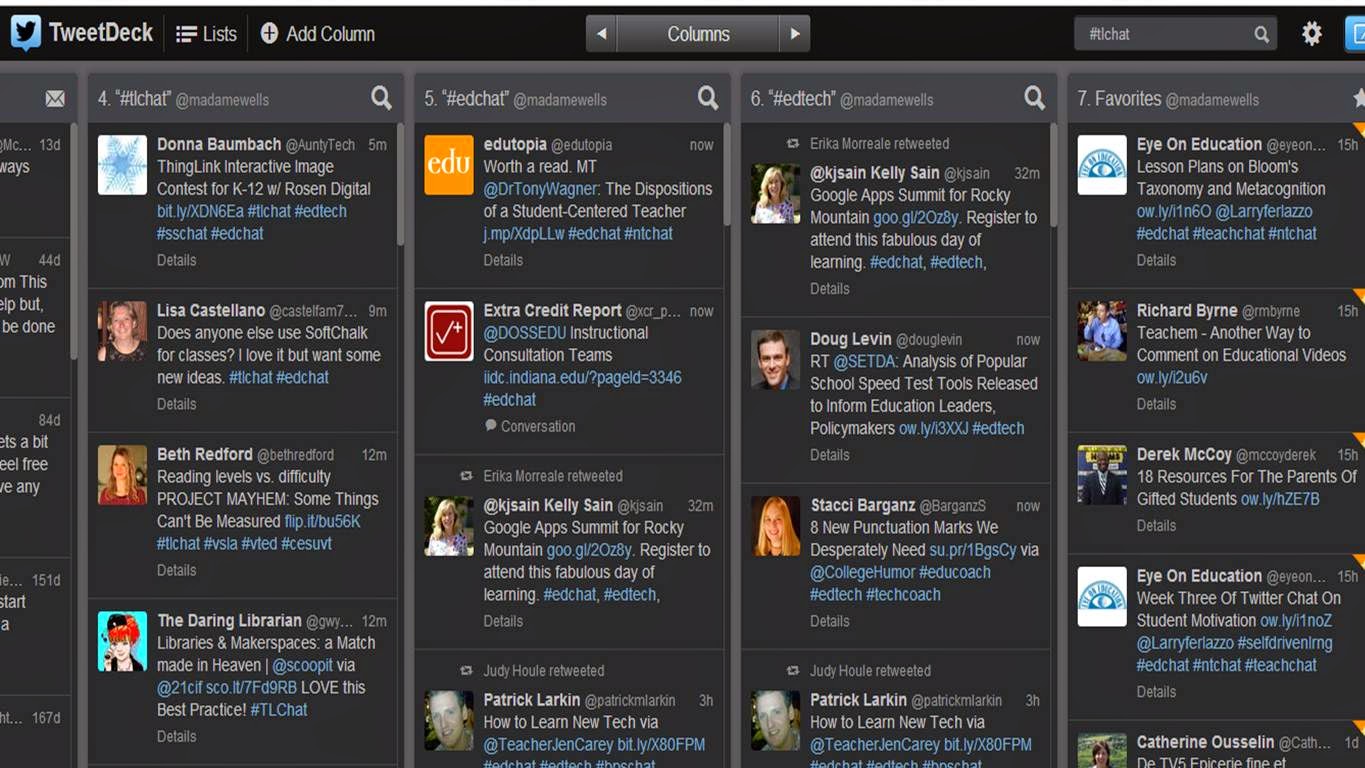Expand Details under Doug Levin's tweet
Screen dimensions: 1365x768
pyautogui.click(x=830, y=455)
